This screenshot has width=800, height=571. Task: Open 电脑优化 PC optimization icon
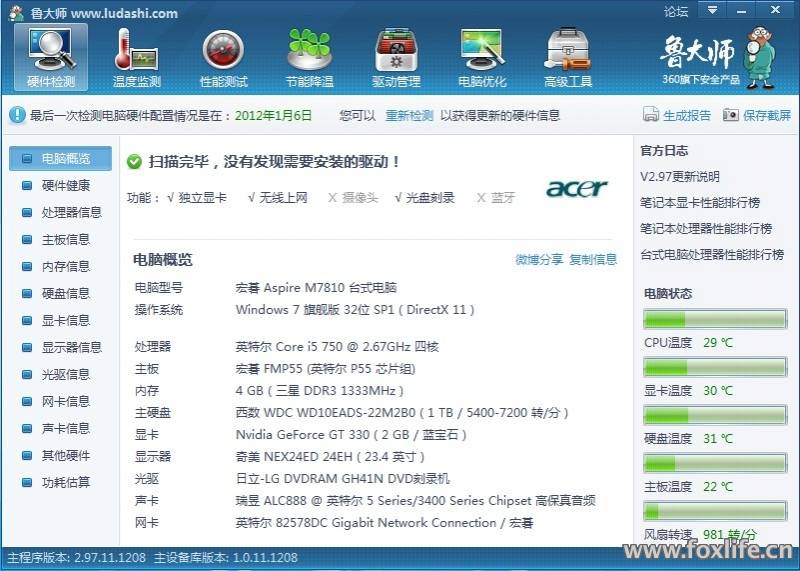[482, 56]
